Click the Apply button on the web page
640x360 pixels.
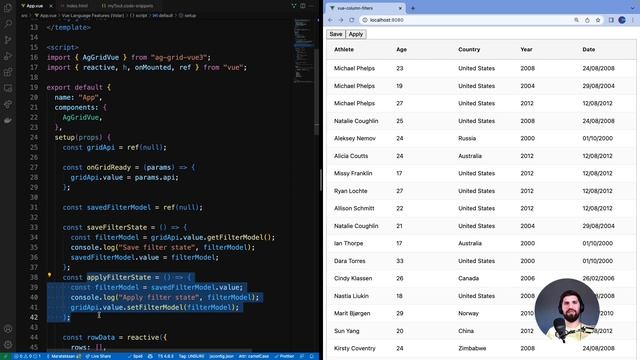click(356, 34)
